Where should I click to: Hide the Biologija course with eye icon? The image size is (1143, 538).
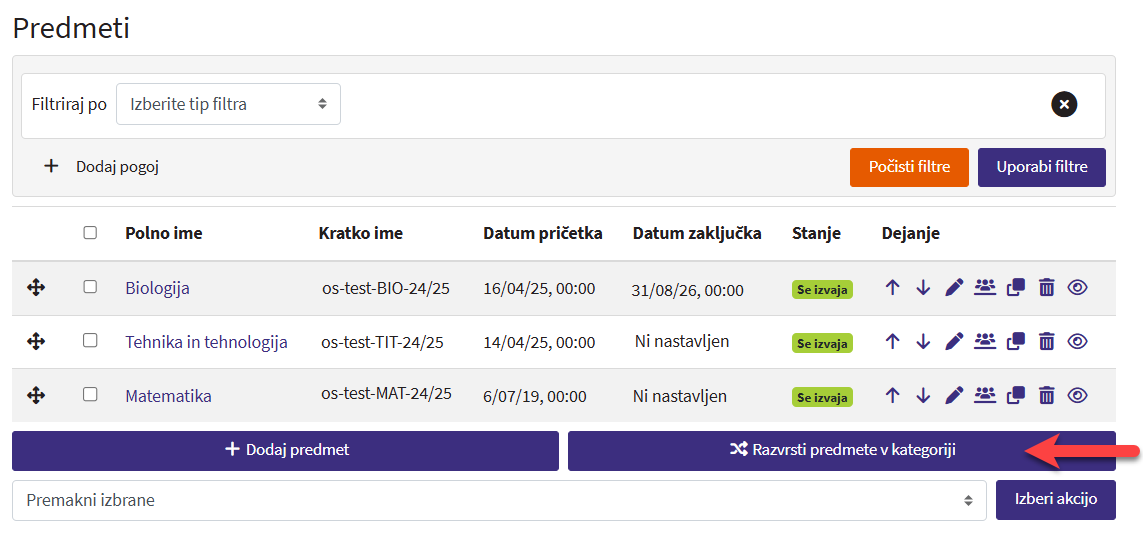[x=1077, y=288]
